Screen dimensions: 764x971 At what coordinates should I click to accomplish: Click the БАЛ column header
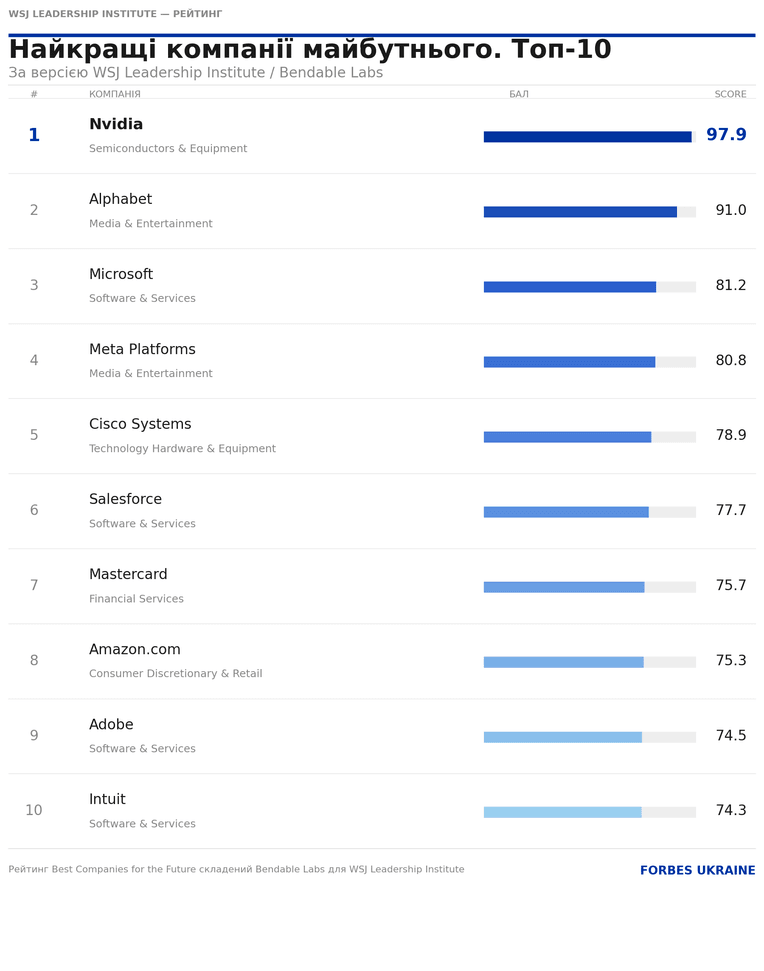(x=519, y=94)
